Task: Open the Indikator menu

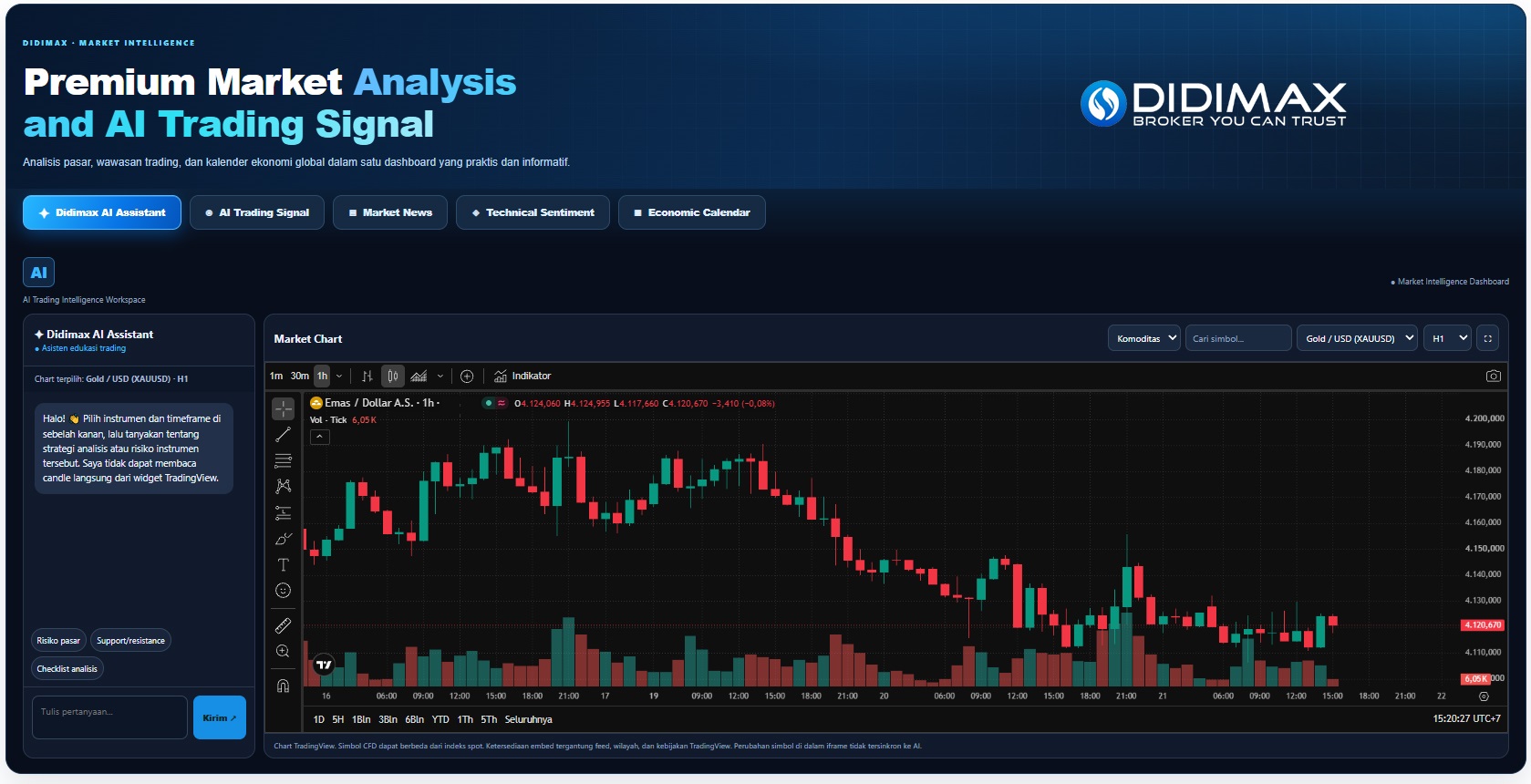Action: [522, 376]
